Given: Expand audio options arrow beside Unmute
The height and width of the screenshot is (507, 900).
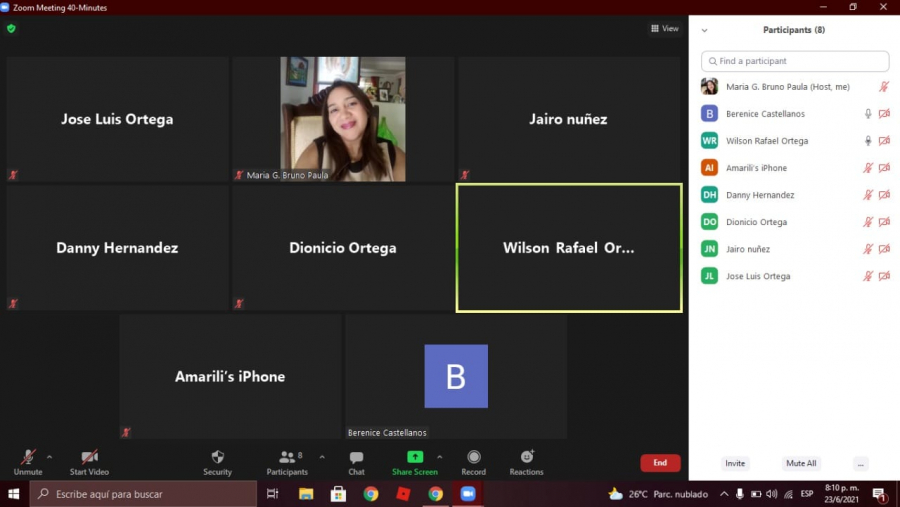Looking at the screenshot, I should pos(50,457).
